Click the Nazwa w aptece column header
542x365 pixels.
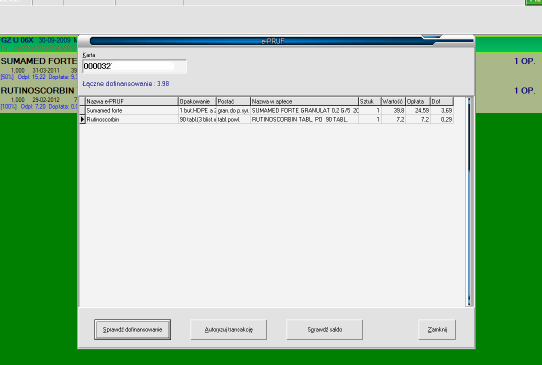(x=305, y=101)
